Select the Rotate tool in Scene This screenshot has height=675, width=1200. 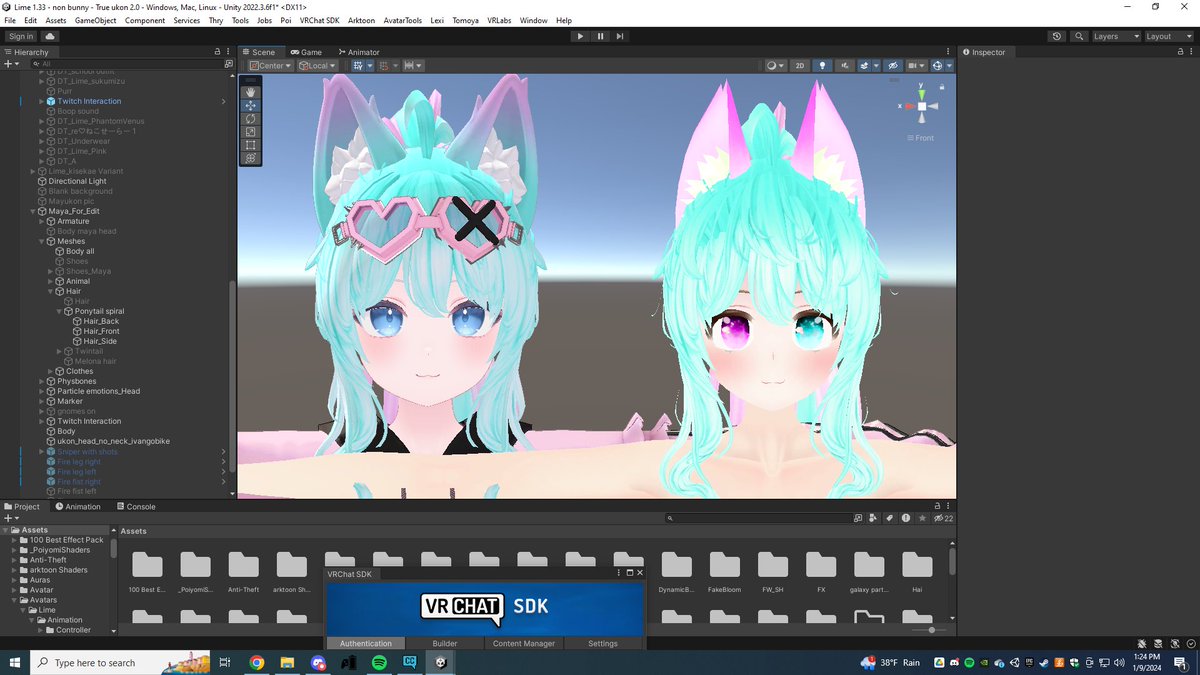(251, 118)
